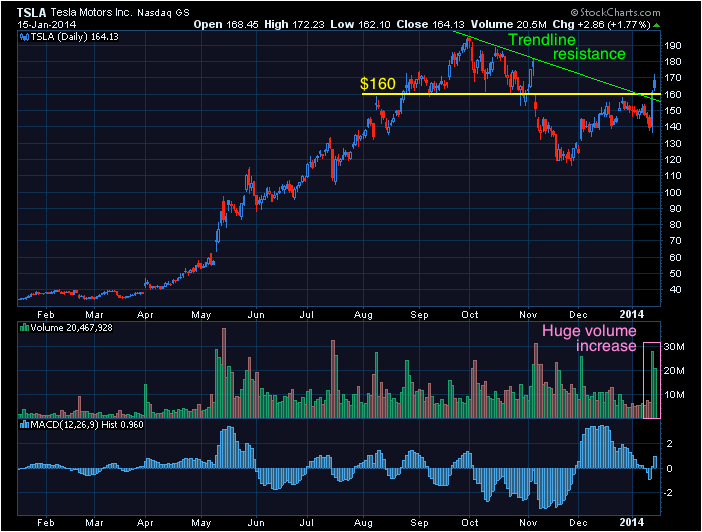Click the latest blue candlestick near 170
This screenshot has width=702, height=532.
(655, 82)
